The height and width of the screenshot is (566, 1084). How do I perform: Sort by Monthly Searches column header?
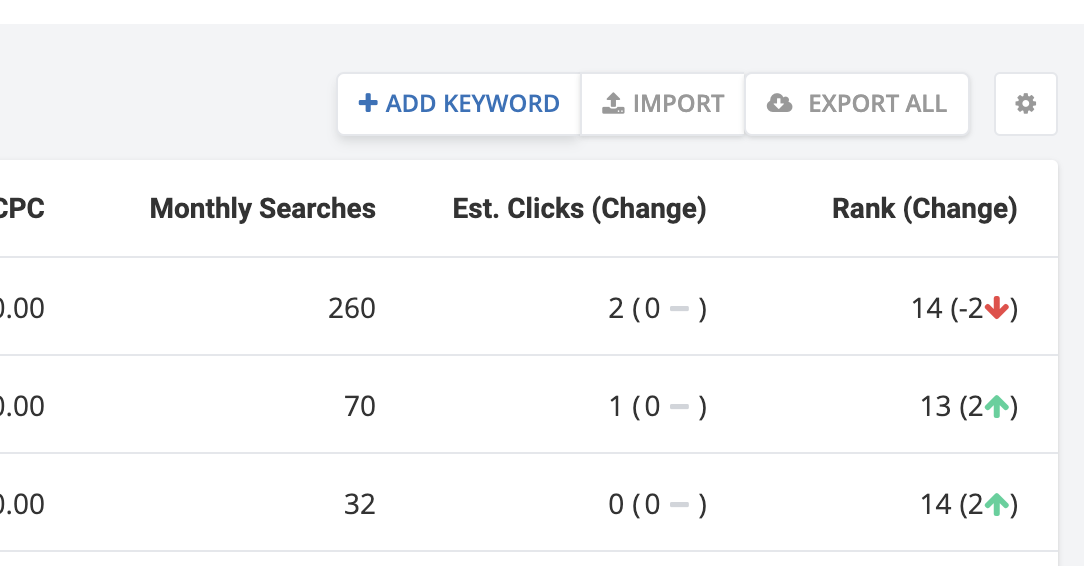(263, 209)
